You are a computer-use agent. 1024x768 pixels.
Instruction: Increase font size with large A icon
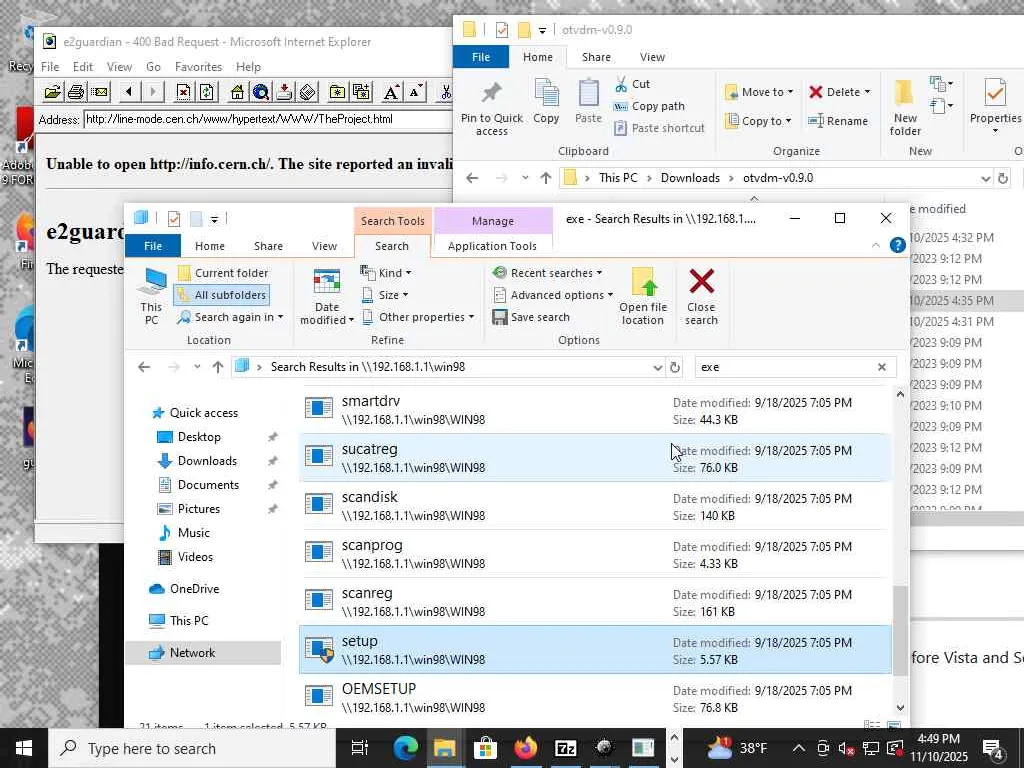click(x=391, y=92)
